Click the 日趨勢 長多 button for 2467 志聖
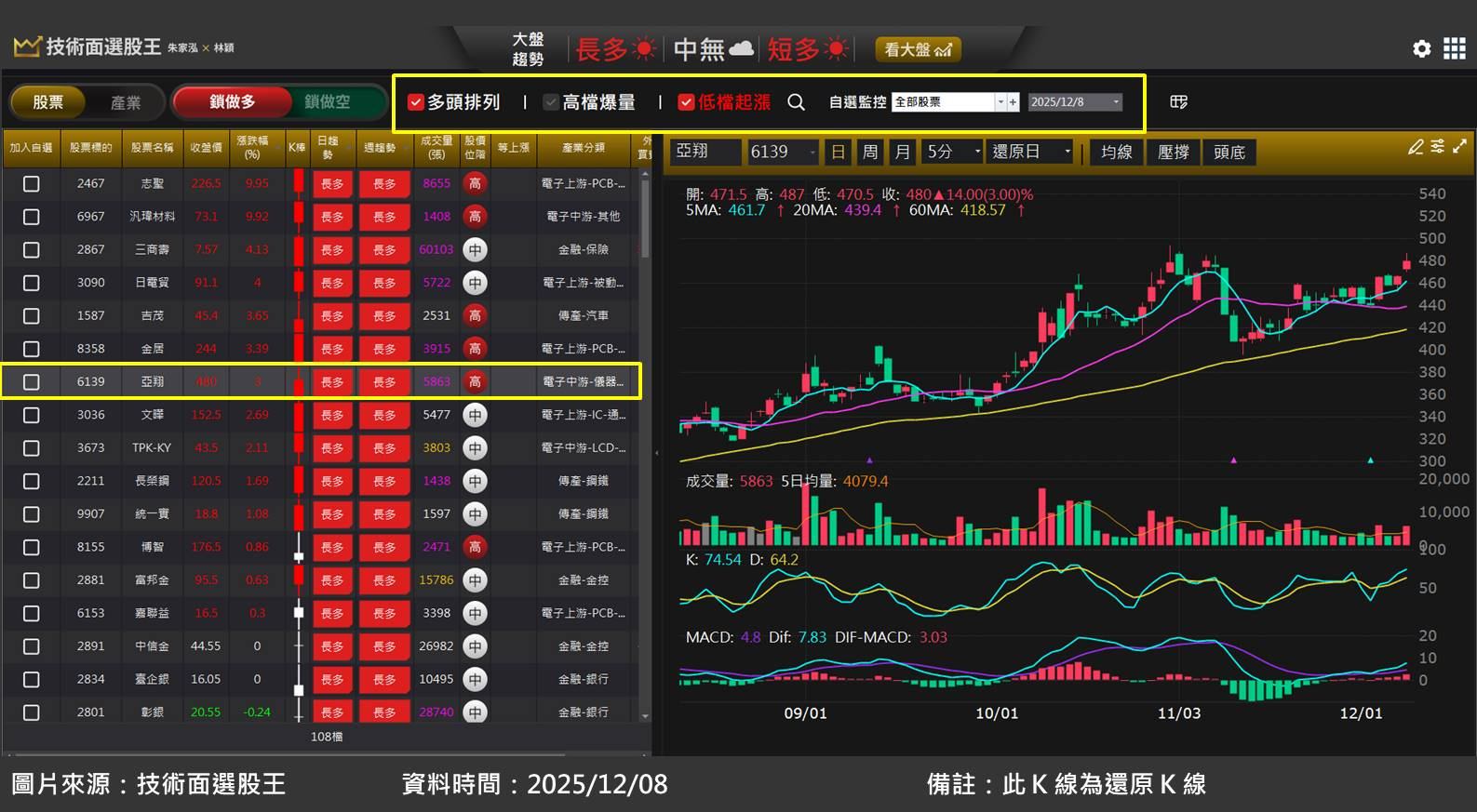This screenshot has height=812, width=1477. pos(332,184)
